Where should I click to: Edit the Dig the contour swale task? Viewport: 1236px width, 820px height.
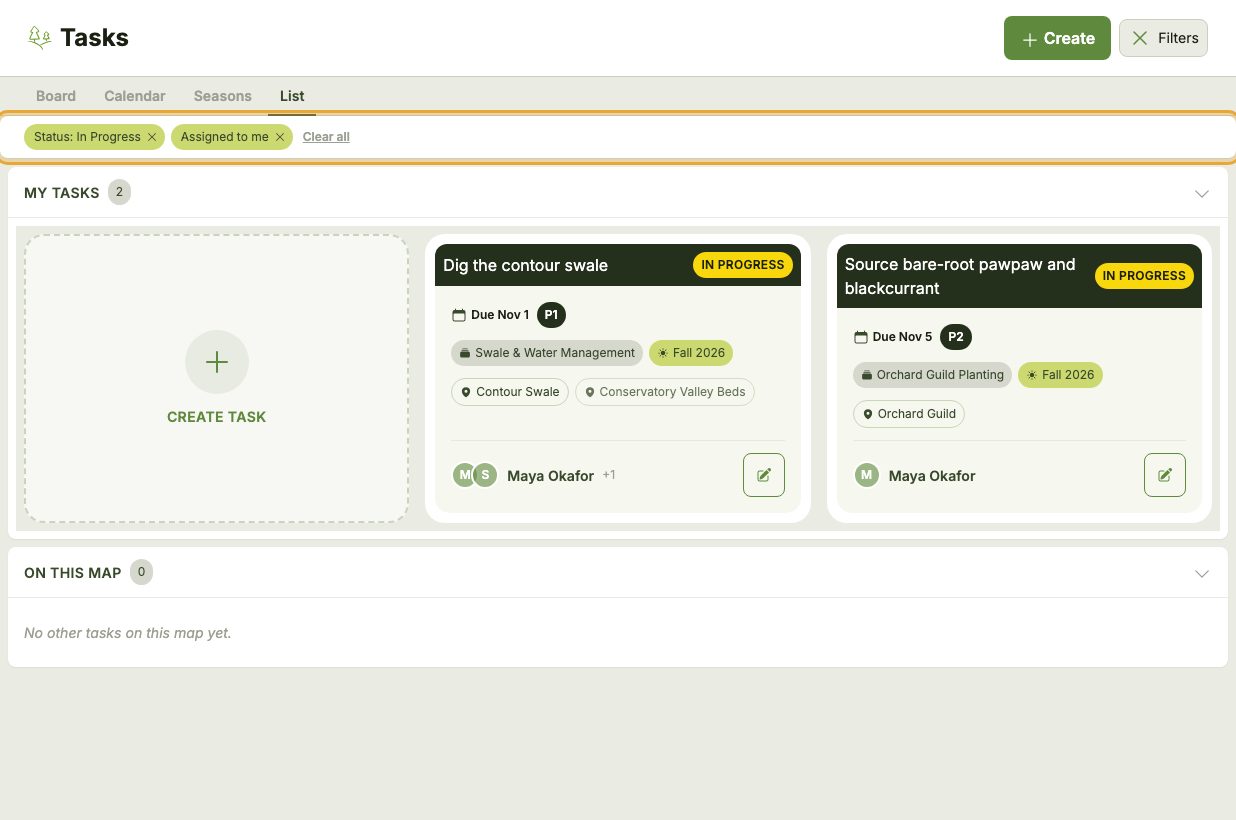tap(764, 475)
